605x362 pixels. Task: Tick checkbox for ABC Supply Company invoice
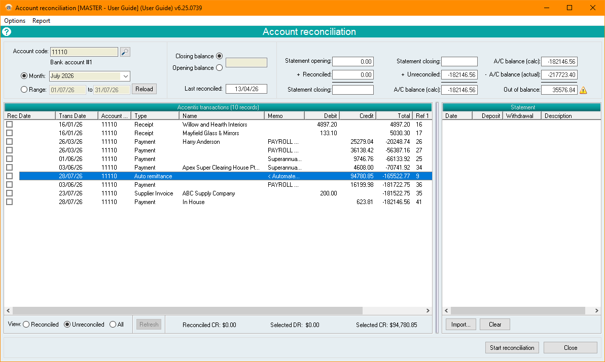click(x=9, y=193)
